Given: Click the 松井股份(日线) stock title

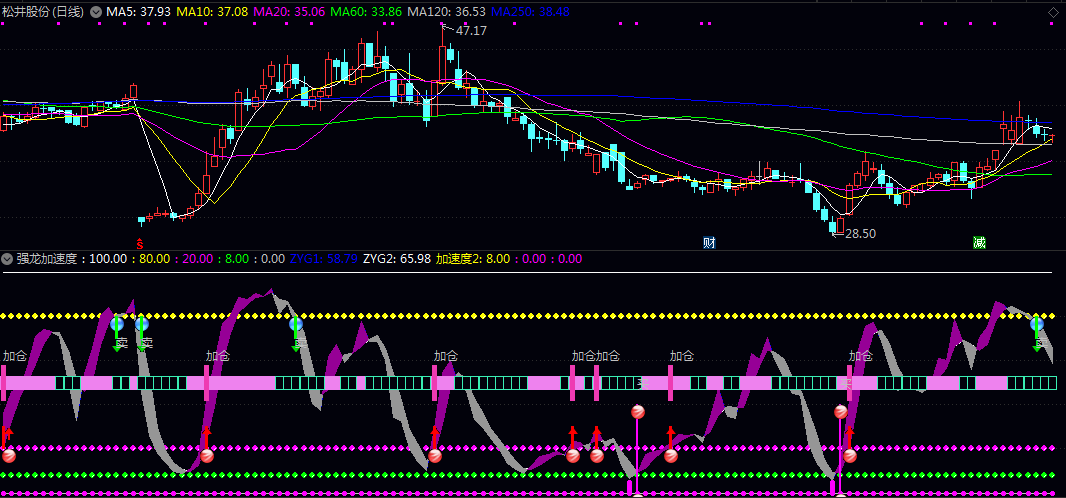Looking at the screenshot, I should click(43, 12).
